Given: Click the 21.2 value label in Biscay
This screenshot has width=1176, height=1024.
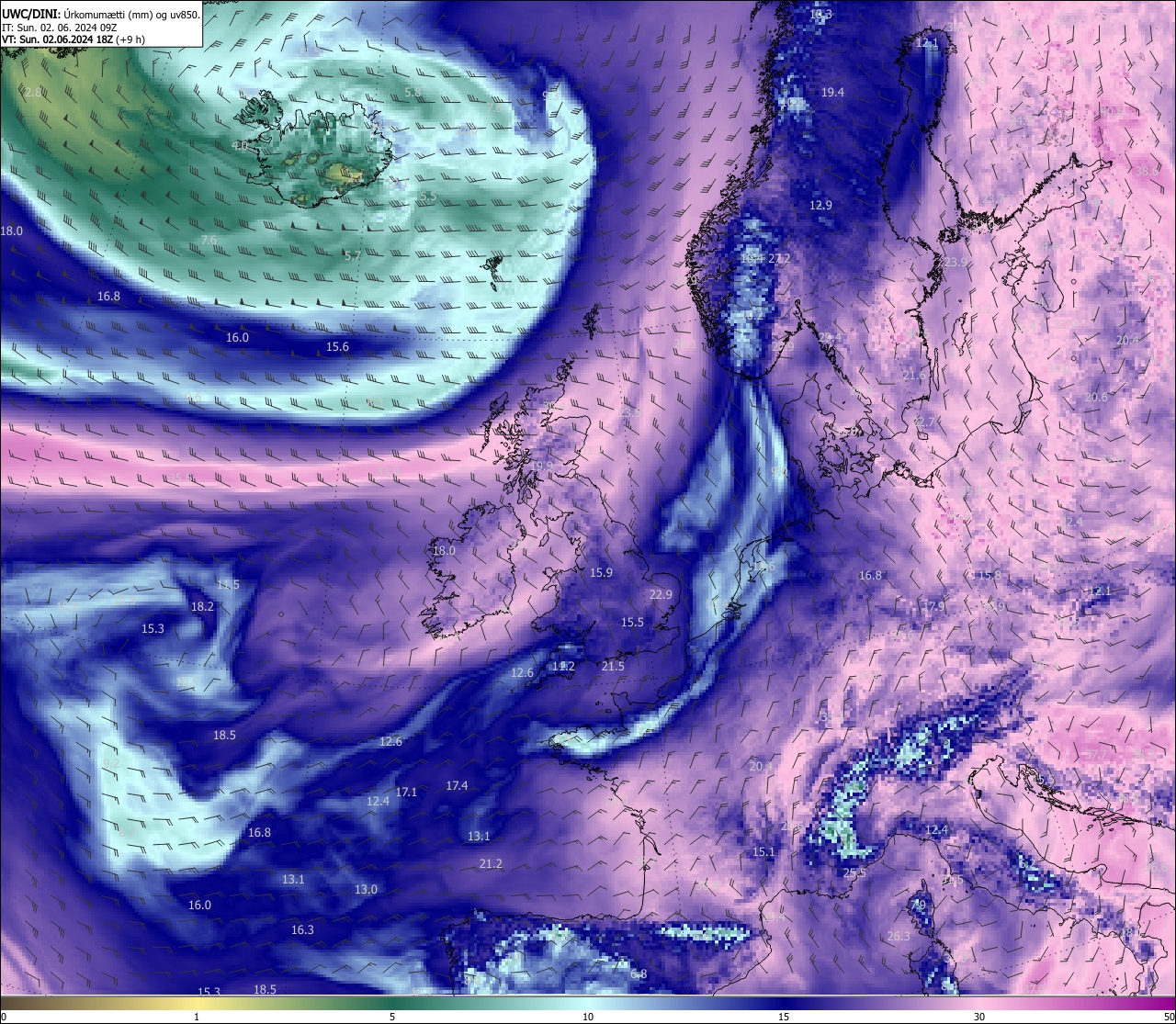Looking at the screenshot, I should tap(491, 863).
